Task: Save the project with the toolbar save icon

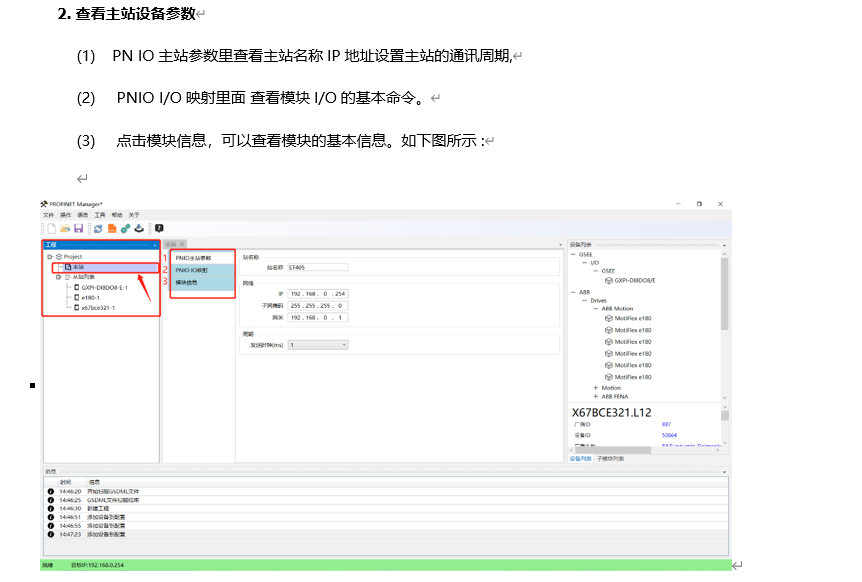Action: (x=78, y=227)
